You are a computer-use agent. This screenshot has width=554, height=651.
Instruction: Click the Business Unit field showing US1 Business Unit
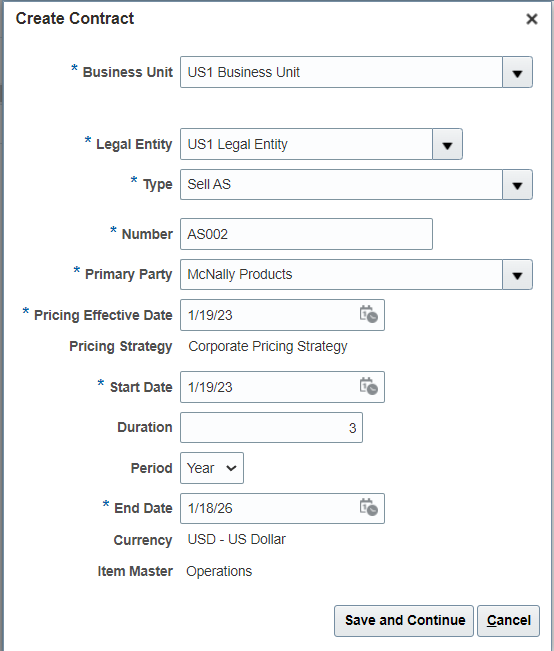click(341, 72)
